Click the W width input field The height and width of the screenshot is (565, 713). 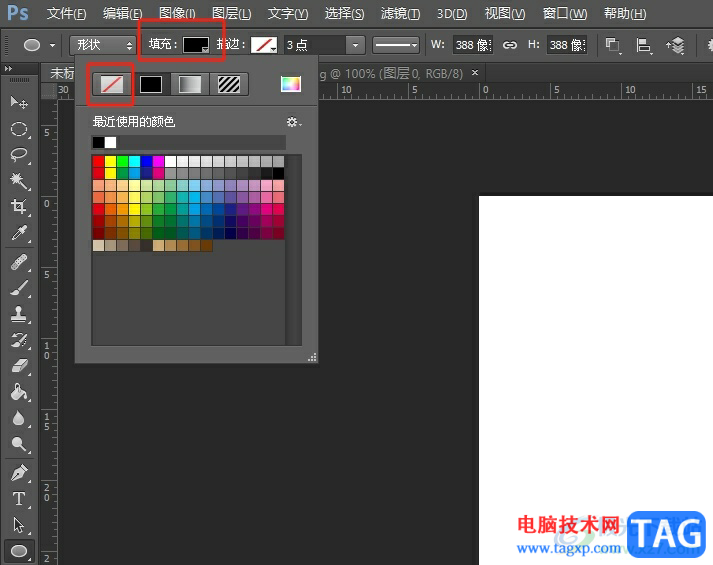click(x=472, y=45)
